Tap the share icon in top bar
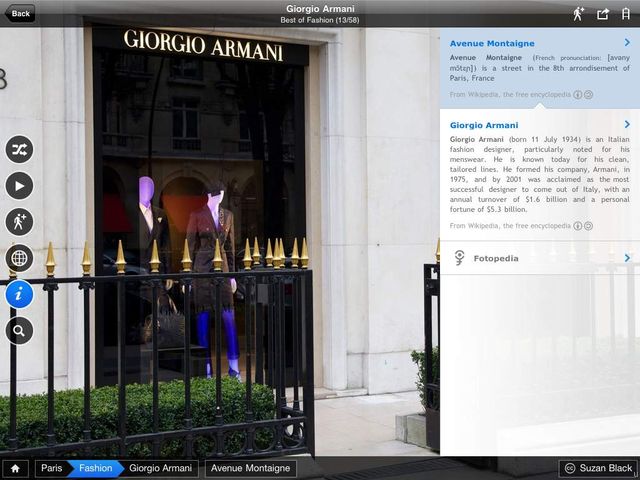This screenshot has height=480, width=640. click(x=603, y=14)
